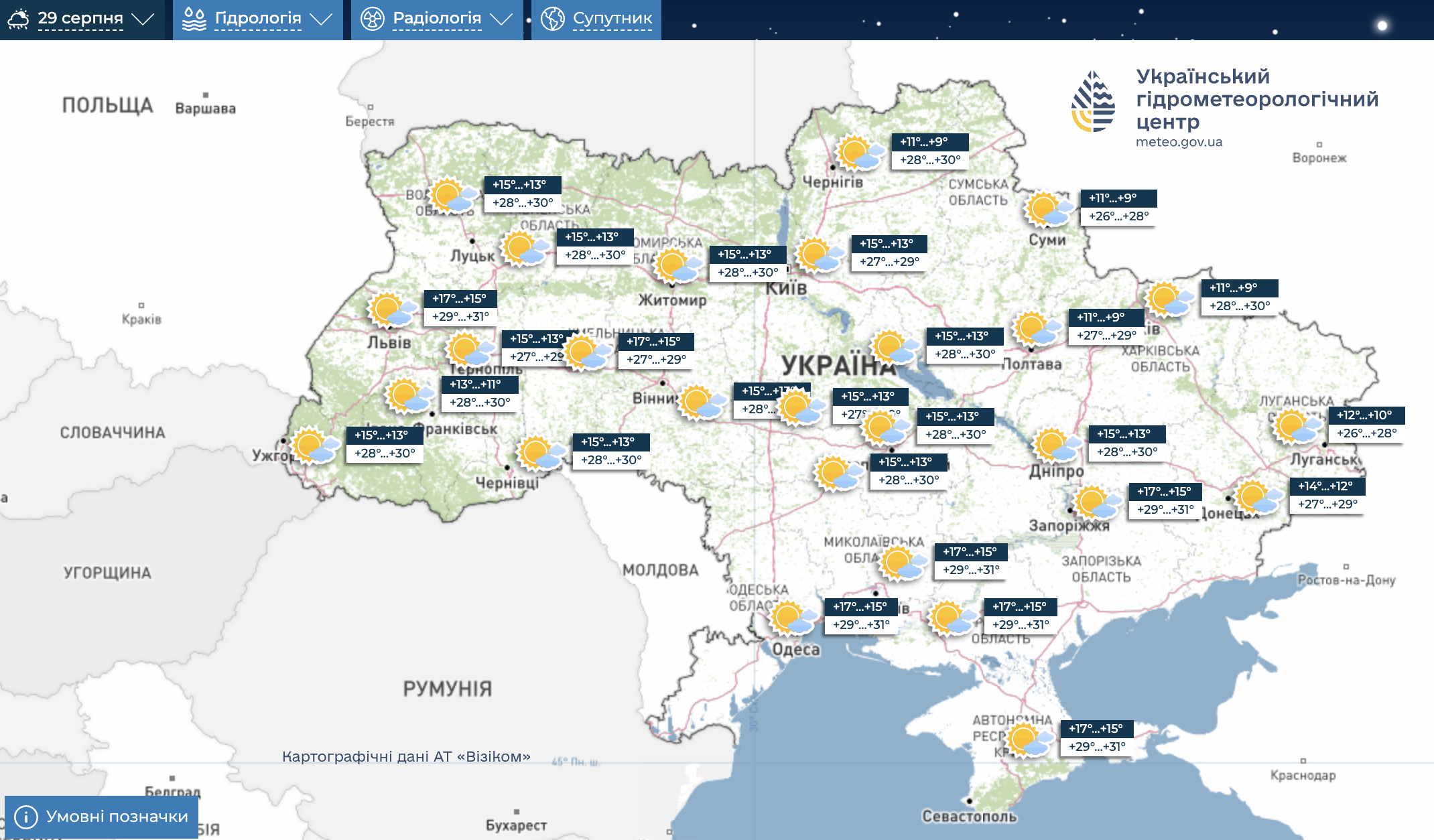Click the Ukrainian Hydrometeorological Center logo
The width and height of the screenshot is (1434, 840).
pyautogui.click(x=1093, y=102)
